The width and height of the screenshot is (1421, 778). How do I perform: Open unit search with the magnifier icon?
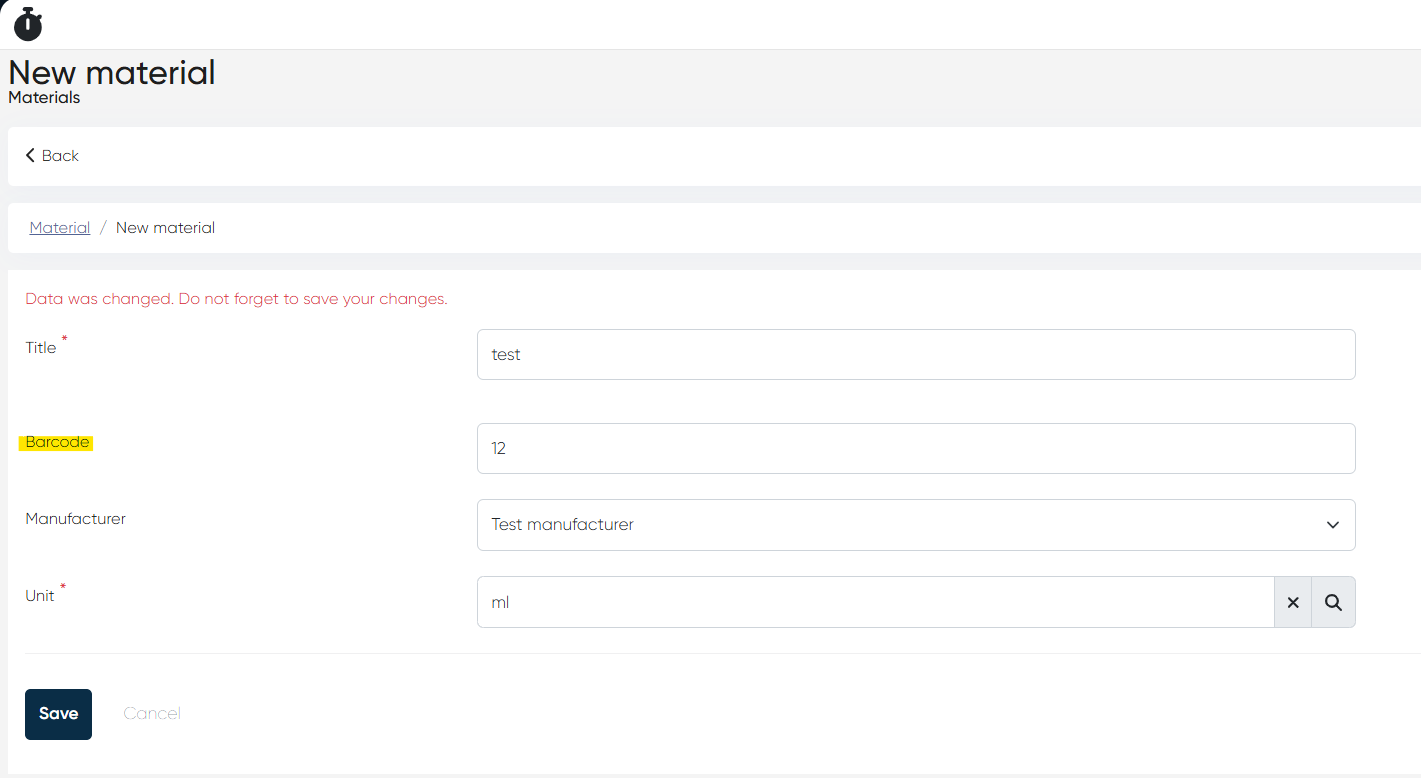pos(1333,602)
